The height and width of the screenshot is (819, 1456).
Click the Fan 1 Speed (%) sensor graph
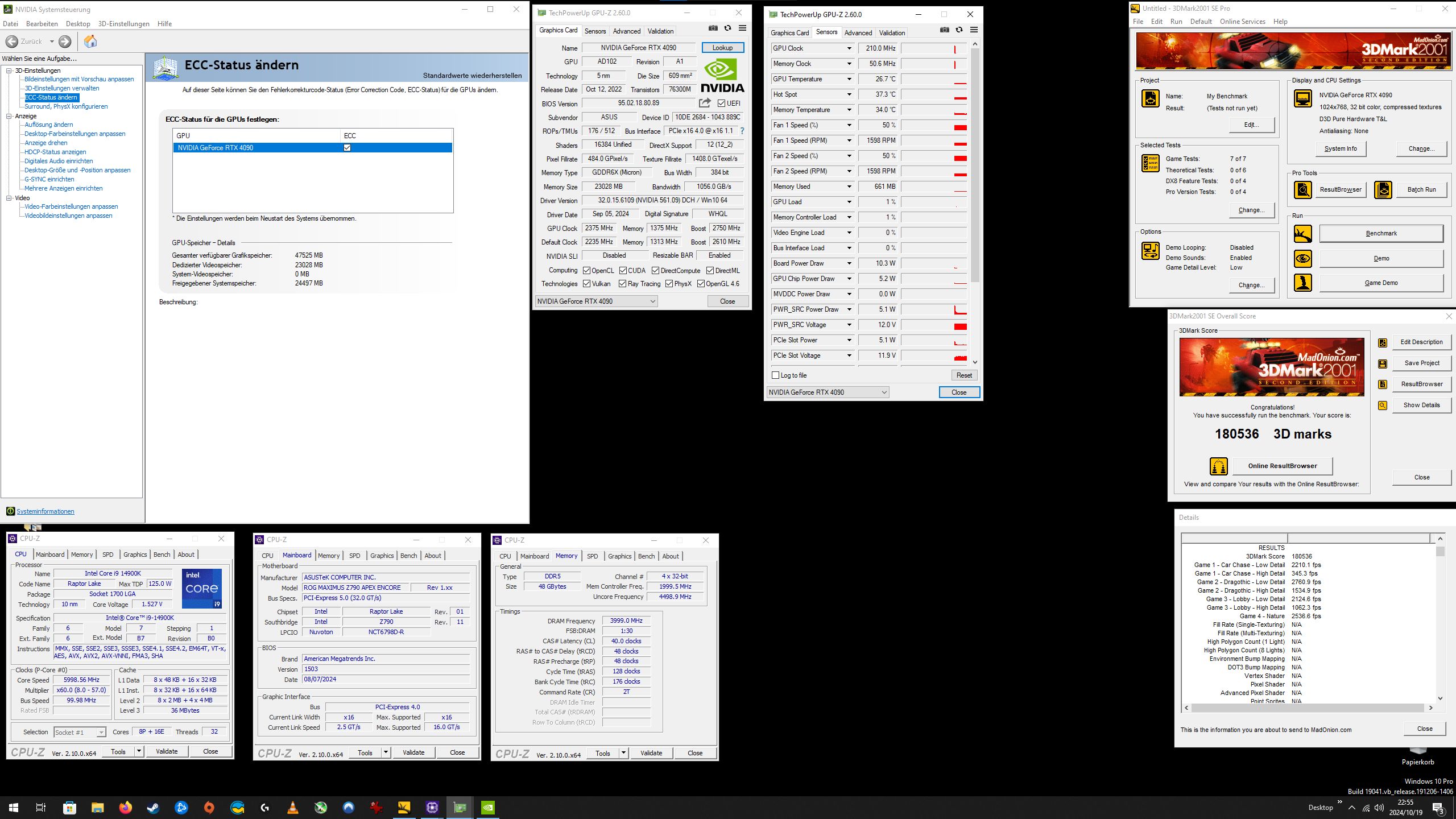click(934, 125)
